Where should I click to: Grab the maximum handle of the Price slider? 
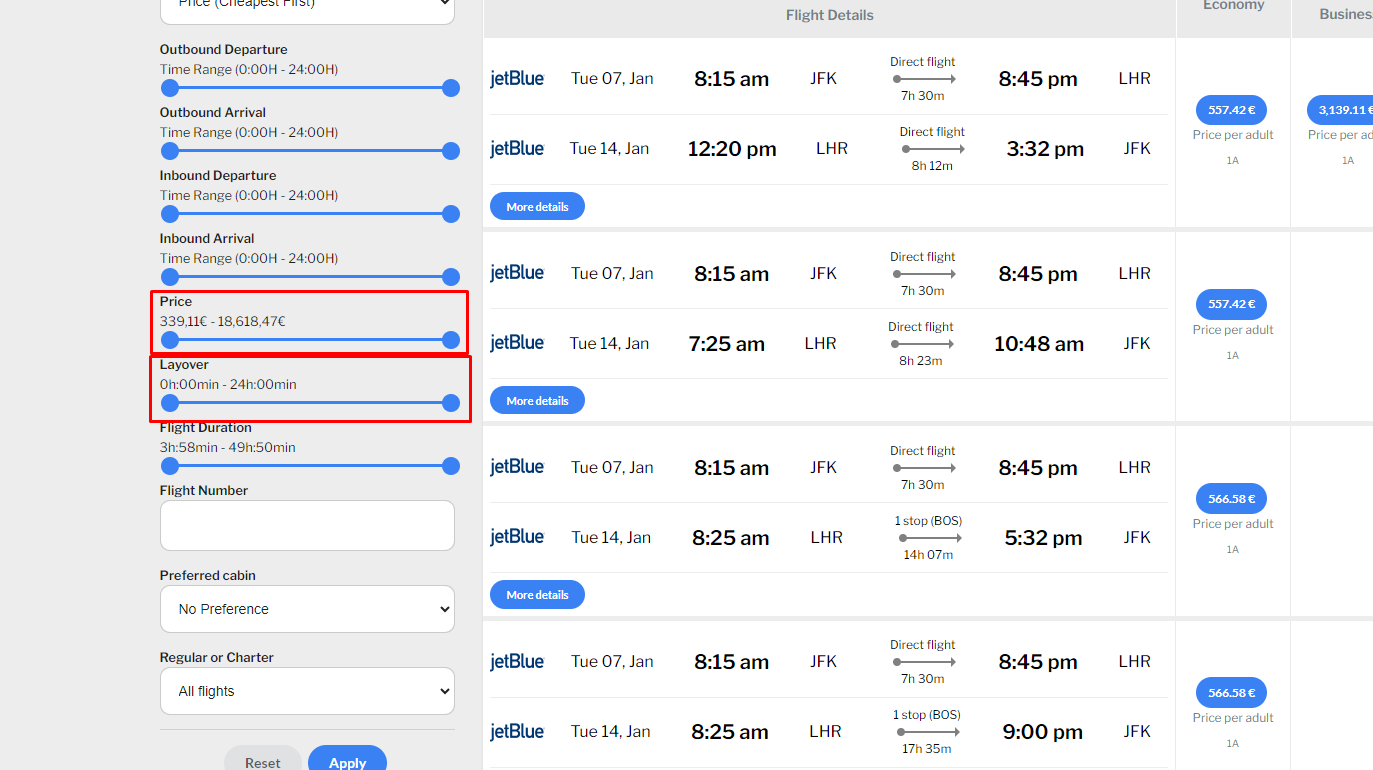coord(451,340)
